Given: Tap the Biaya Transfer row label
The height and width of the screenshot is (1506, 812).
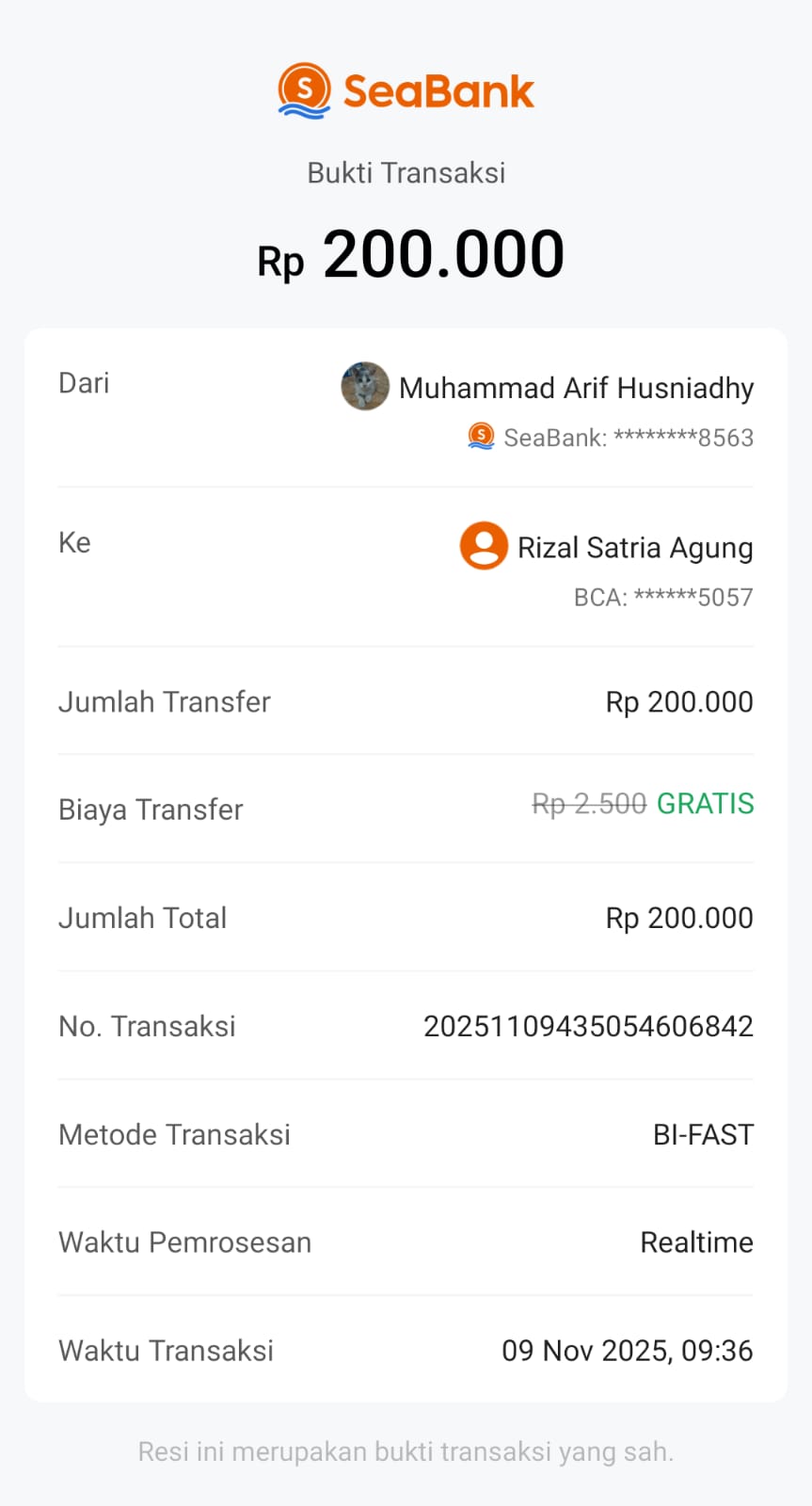Looking at the screenshot, I should [x=151, y=809].
